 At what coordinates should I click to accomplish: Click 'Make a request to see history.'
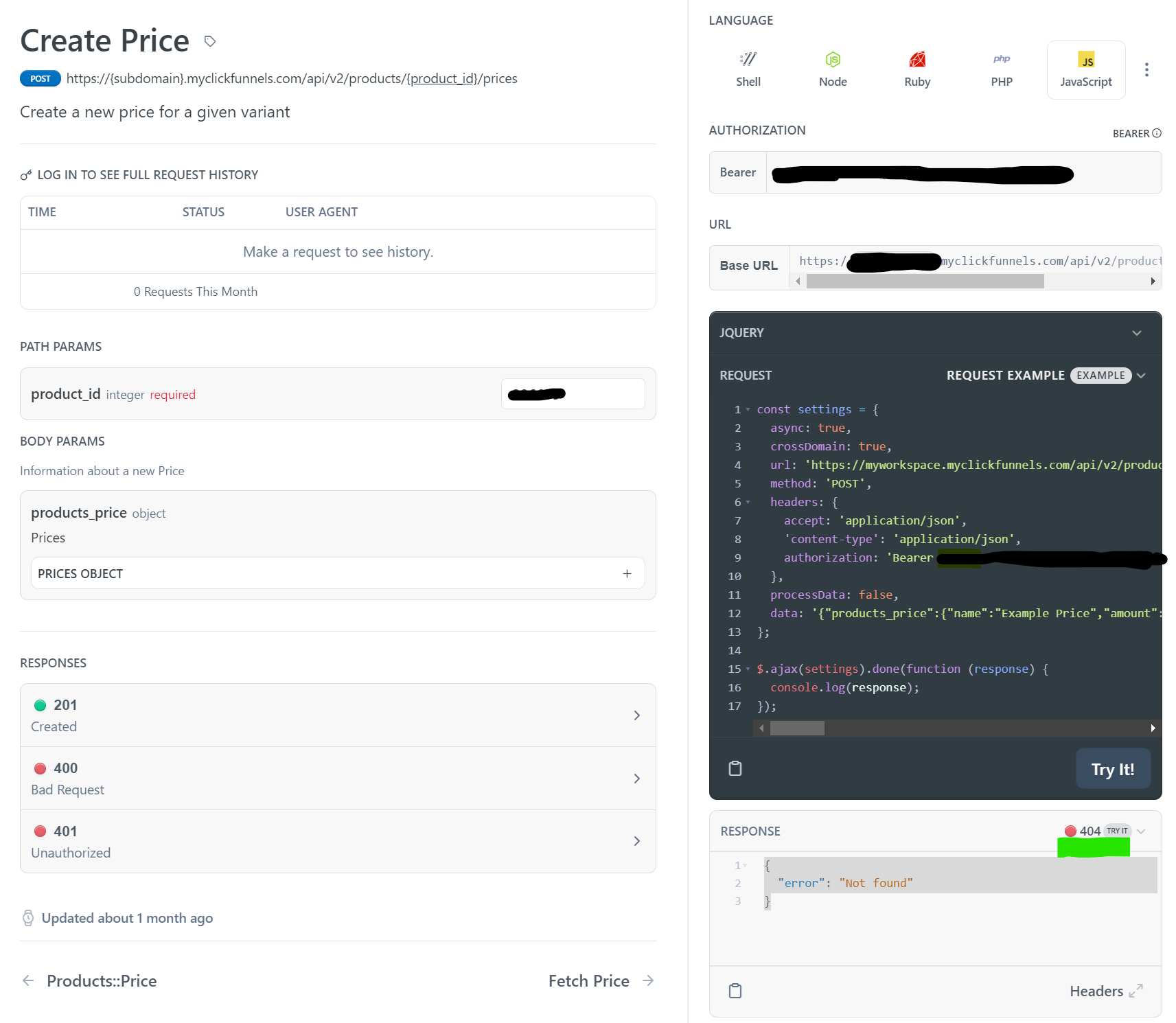tap(338, 252)
